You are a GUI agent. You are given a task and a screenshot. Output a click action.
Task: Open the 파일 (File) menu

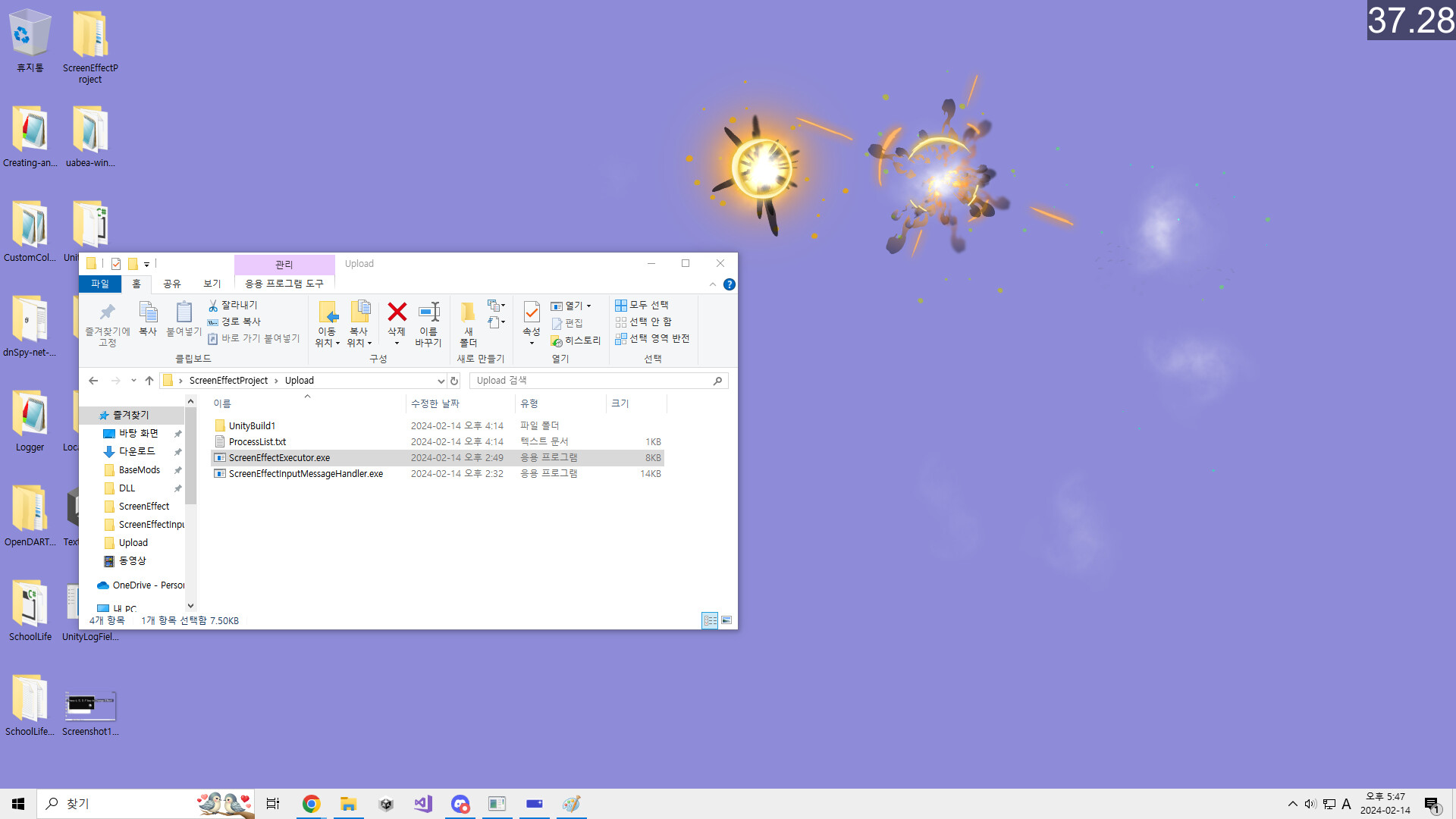point(99,284)
